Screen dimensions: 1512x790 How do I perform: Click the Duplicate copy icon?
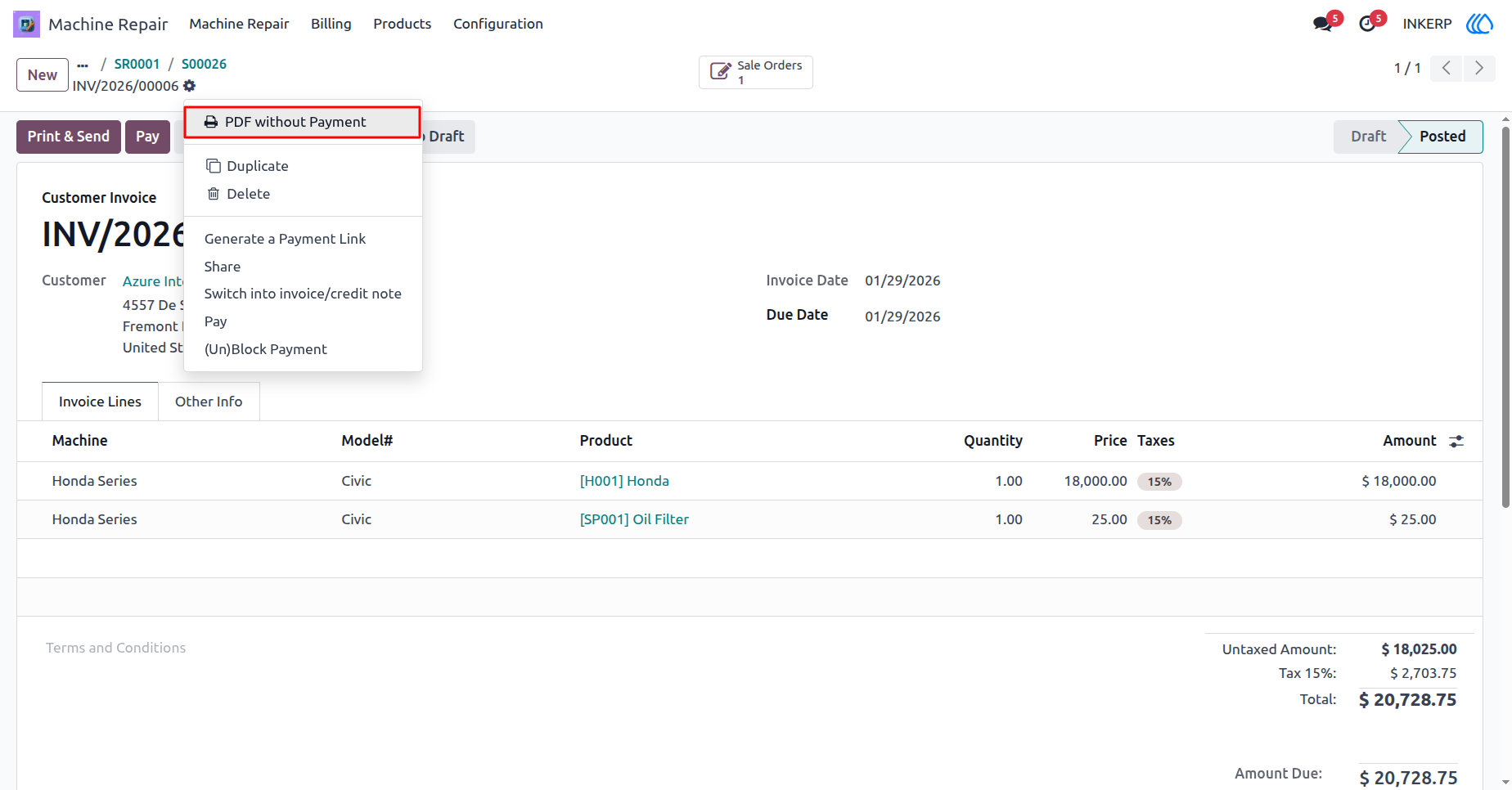[213, 166]
